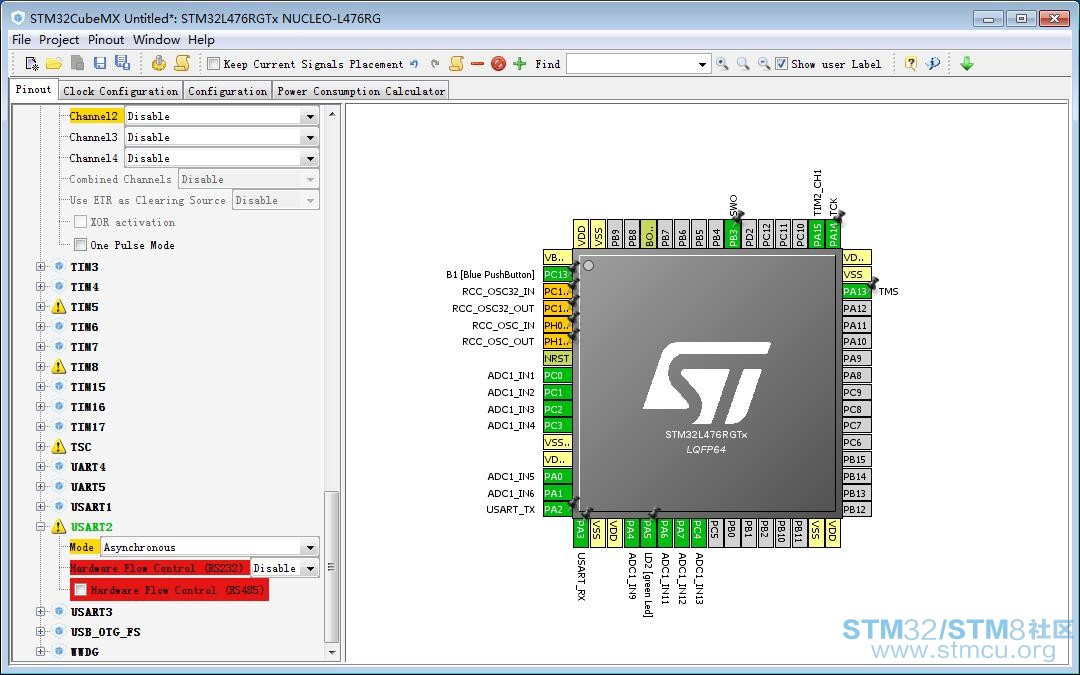This screenshot has height=675, width=1080.
Task: Click the blue info 'i' toolbar icon
Action: (933, 63)
